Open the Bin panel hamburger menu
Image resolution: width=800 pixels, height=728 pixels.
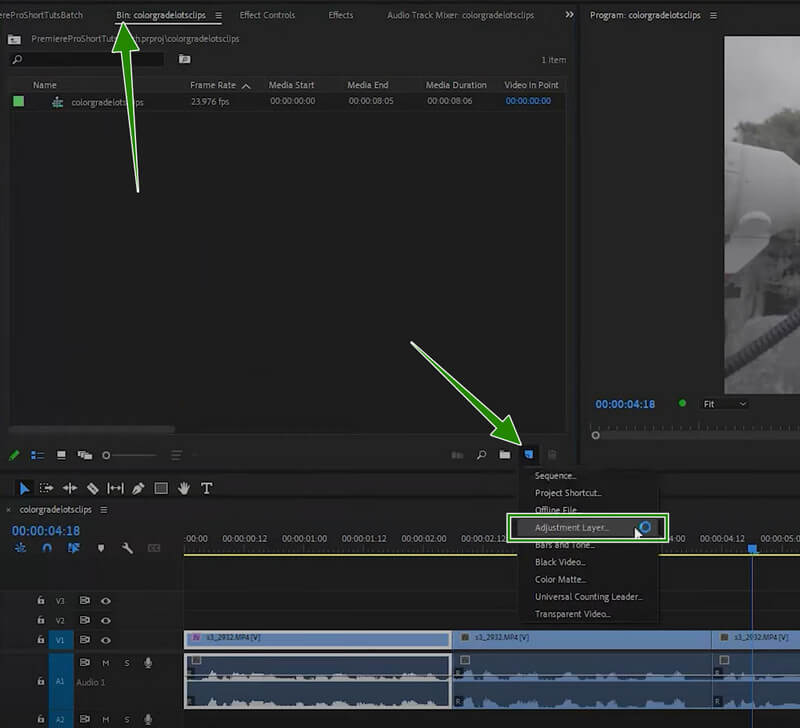218,16
